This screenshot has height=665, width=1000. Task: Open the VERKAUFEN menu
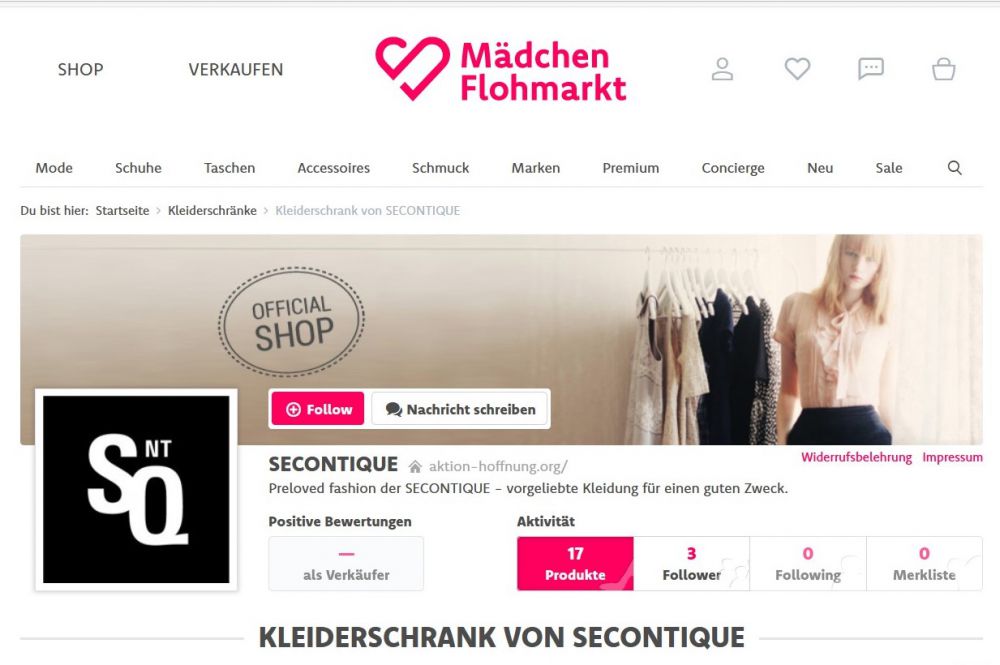[x=236, y=69]
